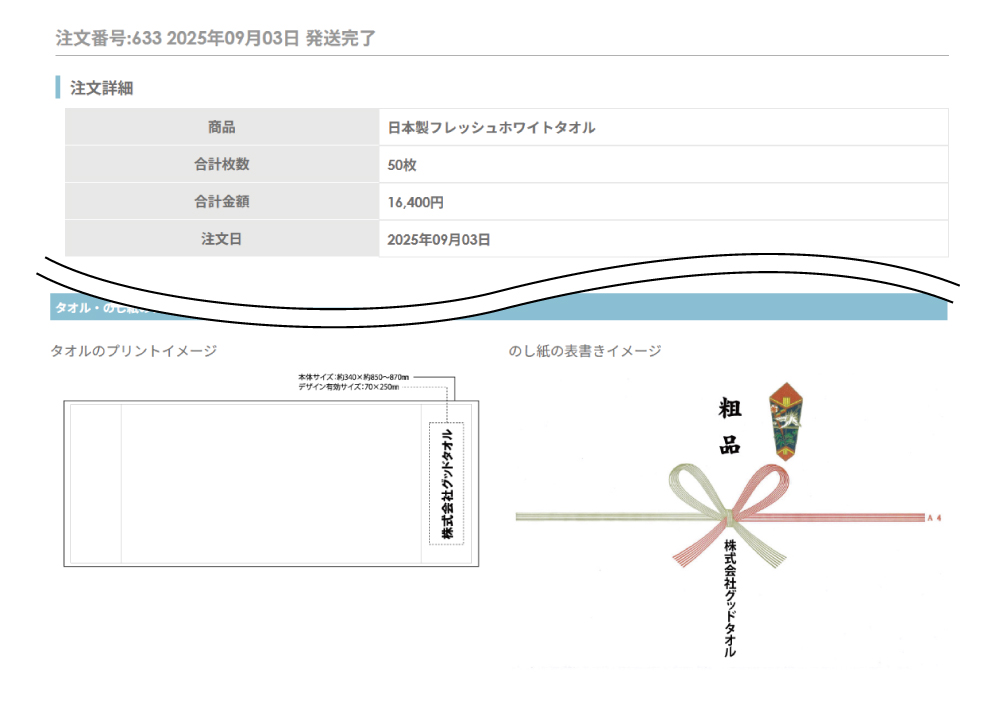Click the 商品 row label cell
This screenshot has height=720, width=1000.
pyautogui.click(x=222, y=128)
